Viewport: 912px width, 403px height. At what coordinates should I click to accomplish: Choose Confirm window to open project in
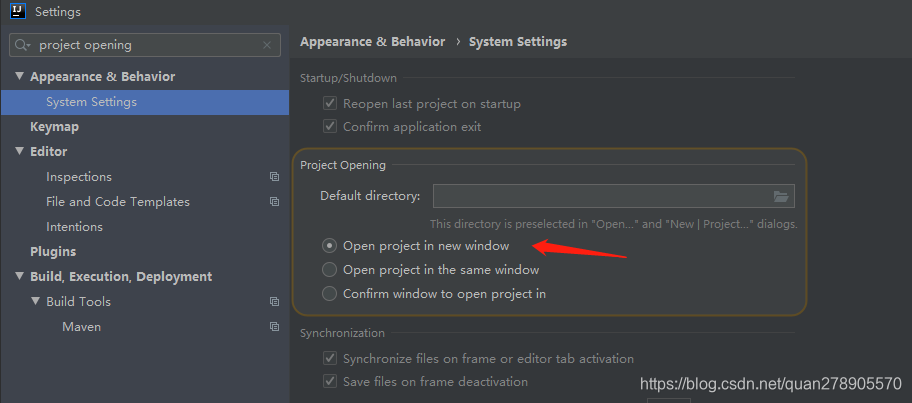tap(330, 294)
